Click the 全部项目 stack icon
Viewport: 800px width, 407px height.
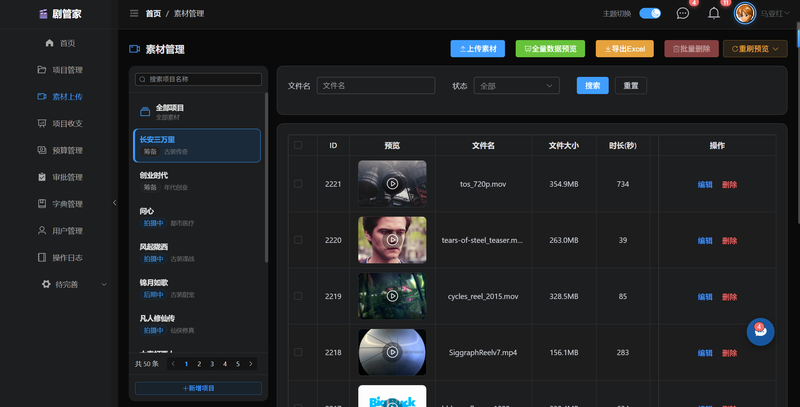pos(145,112)
